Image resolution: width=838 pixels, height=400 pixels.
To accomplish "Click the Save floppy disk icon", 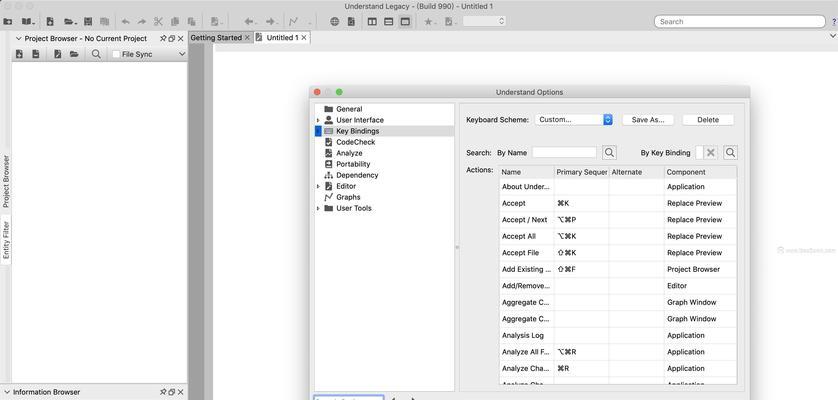I will click(88, 22).
